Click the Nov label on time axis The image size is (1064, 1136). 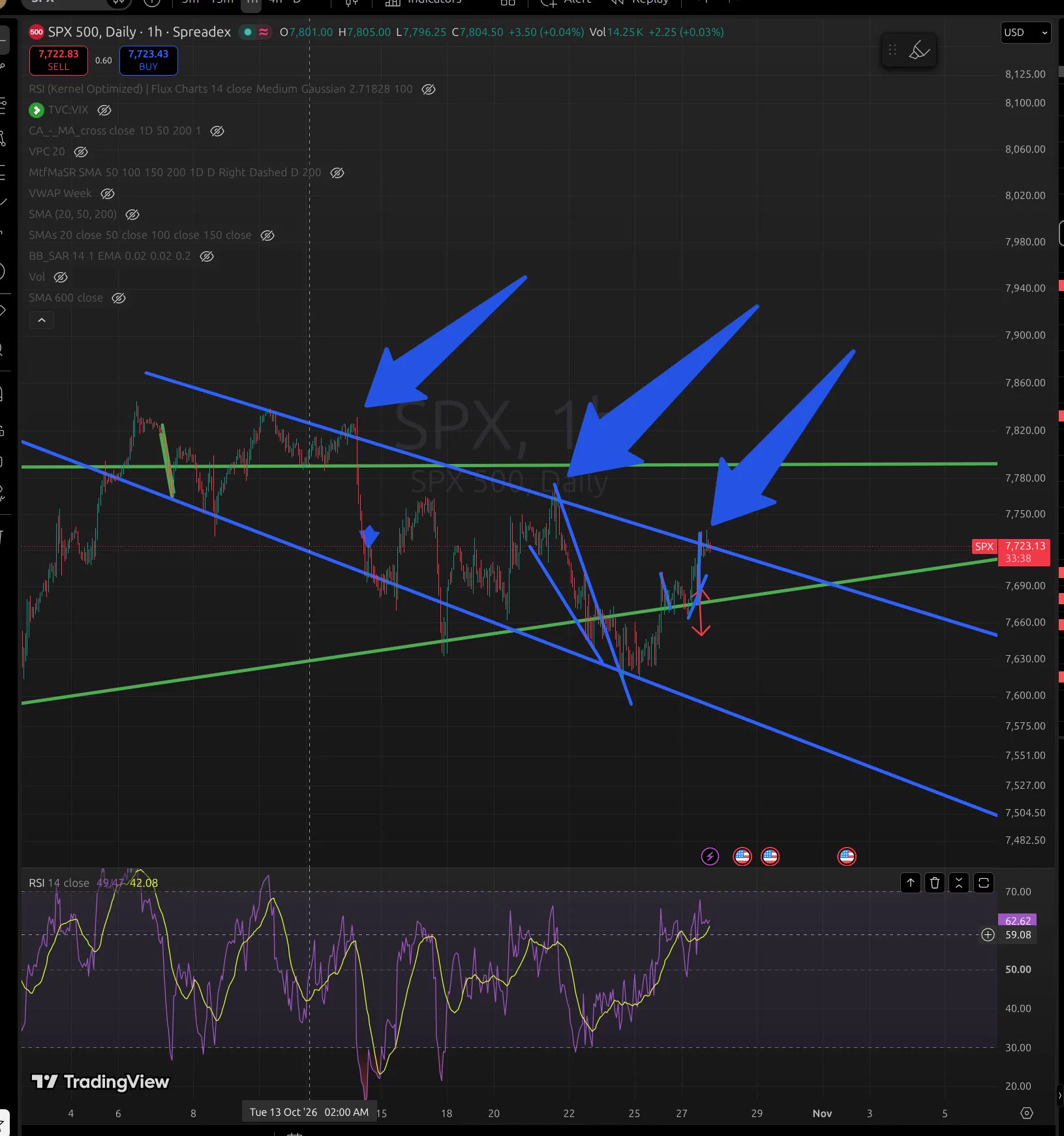(822, 1113)
